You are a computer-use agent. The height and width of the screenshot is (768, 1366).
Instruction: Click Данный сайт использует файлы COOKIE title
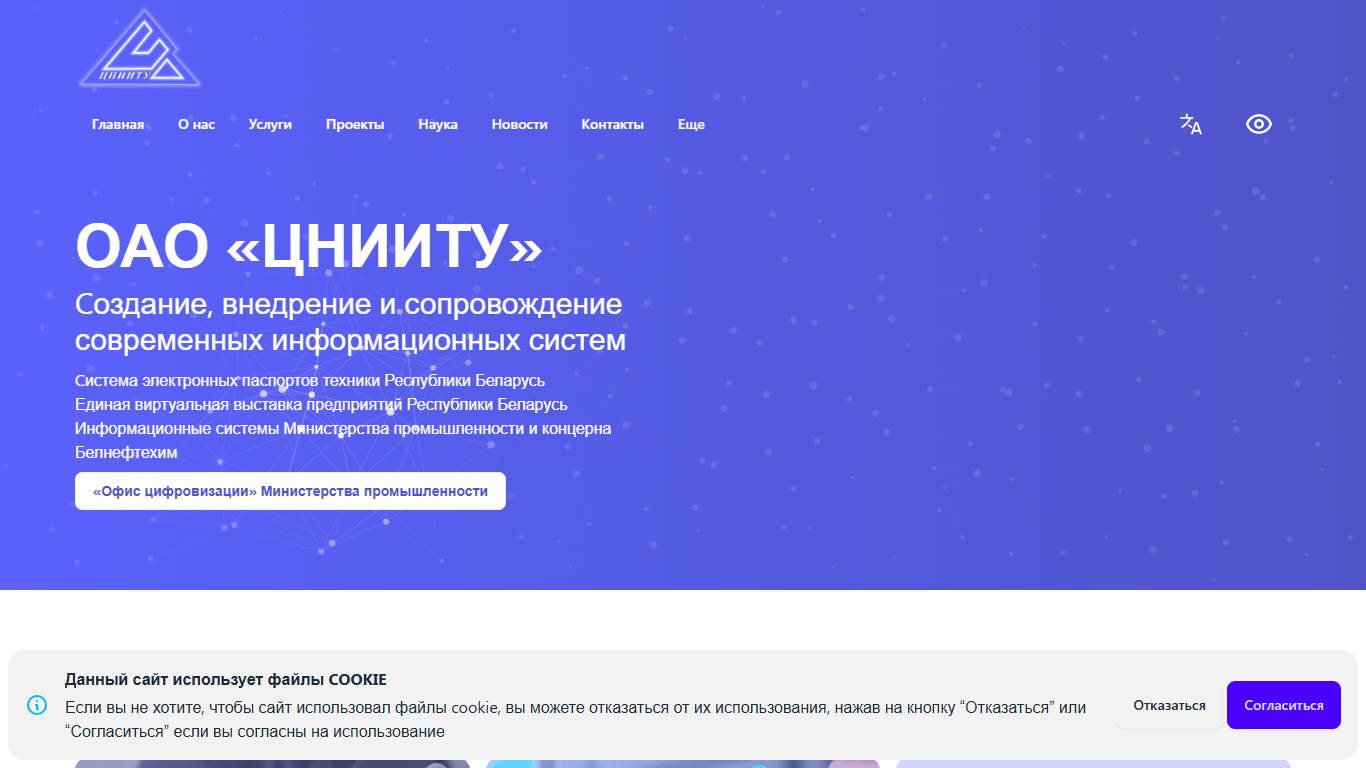226,680
